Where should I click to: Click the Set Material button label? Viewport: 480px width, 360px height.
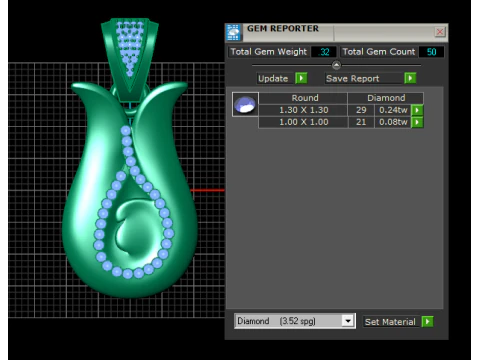(x=390, y=322)
